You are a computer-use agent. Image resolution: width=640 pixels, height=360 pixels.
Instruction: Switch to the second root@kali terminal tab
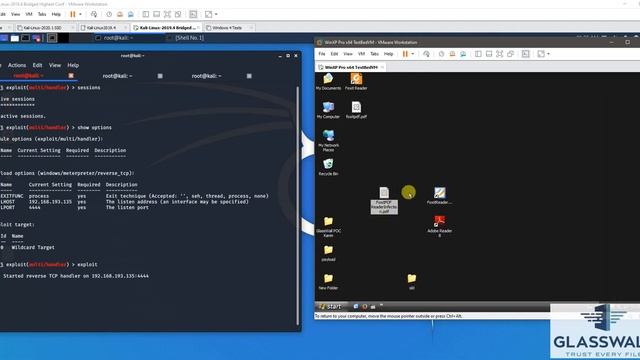tap(117, 76)
